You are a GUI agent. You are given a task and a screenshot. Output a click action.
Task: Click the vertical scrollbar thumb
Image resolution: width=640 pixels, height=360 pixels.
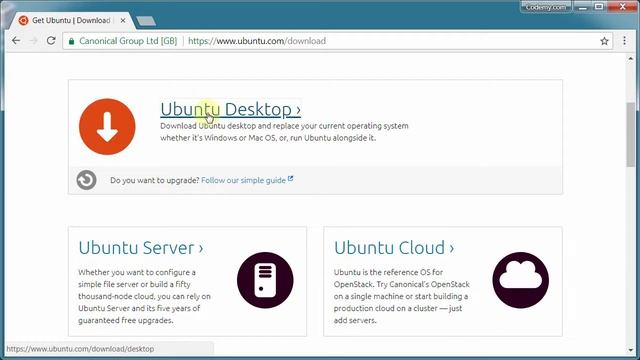(631, 135)
